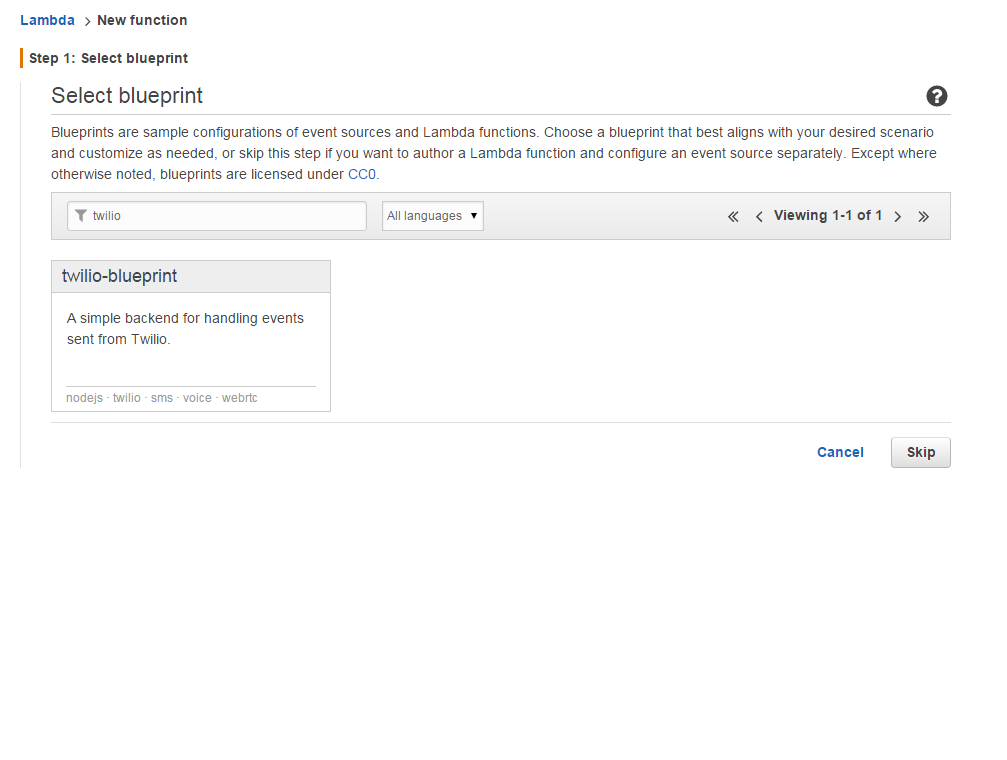This screenshot has height=760, width=1007.
Task: Jump to last page of blueprints
Action: (x=924, y=217)
